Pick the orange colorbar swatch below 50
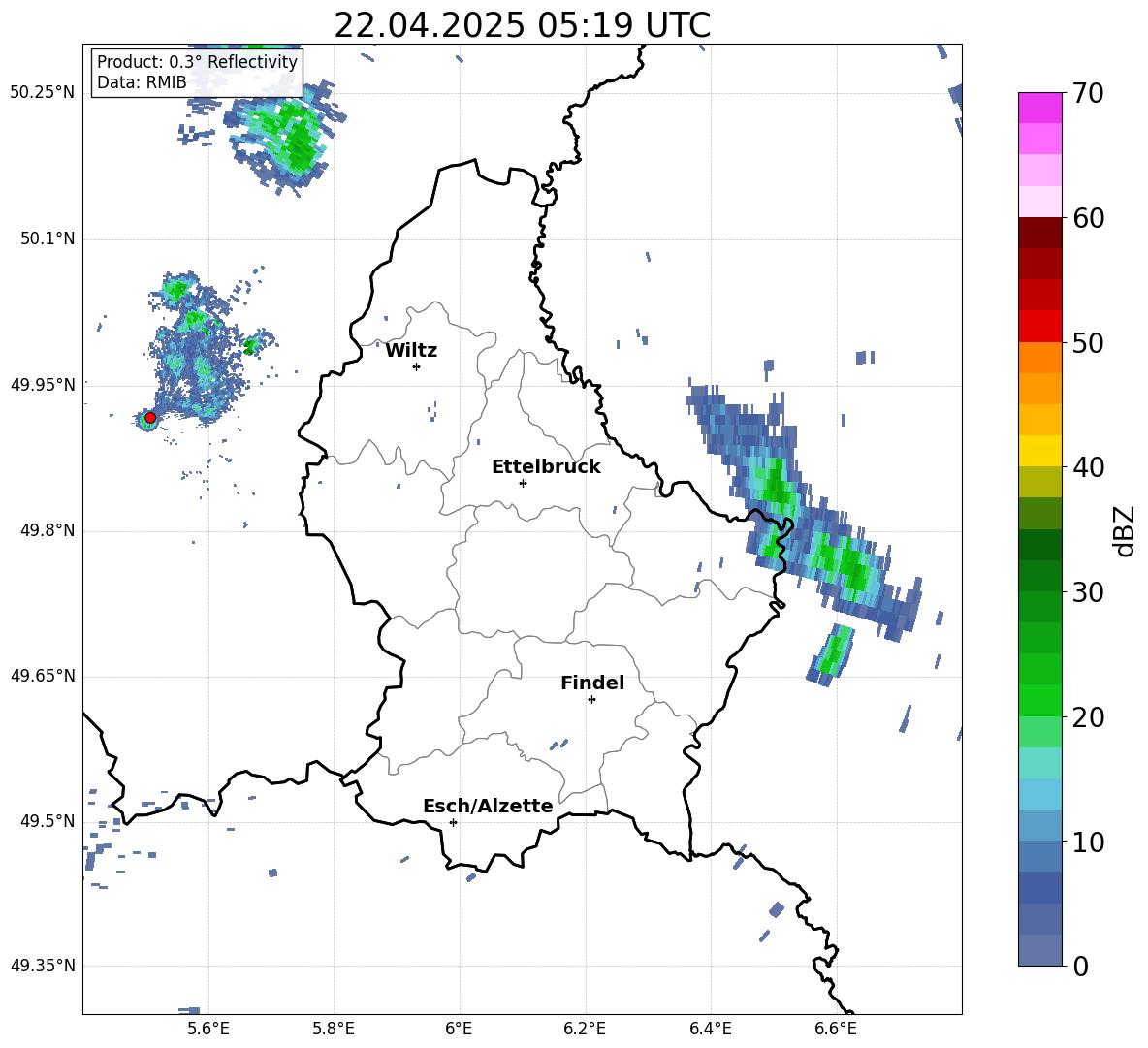Image resolution: width=1148 pixels, height=1048 pixels. pyautogui.click(x=1039, y=357)
